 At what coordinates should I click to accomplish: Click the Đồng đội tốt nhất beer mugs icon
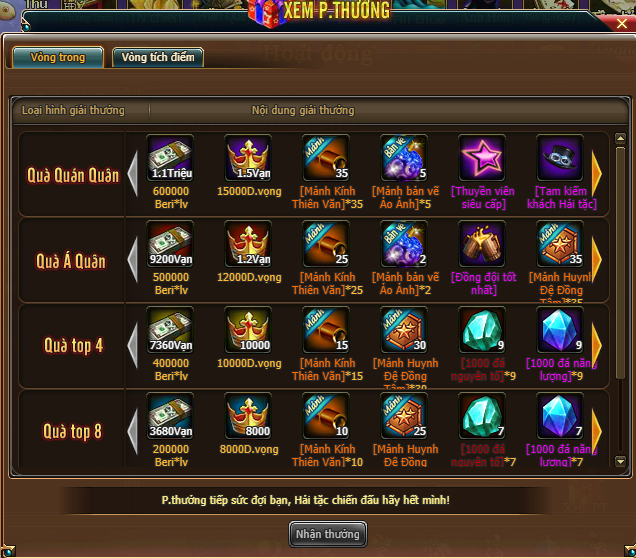[x=482, y=244]
